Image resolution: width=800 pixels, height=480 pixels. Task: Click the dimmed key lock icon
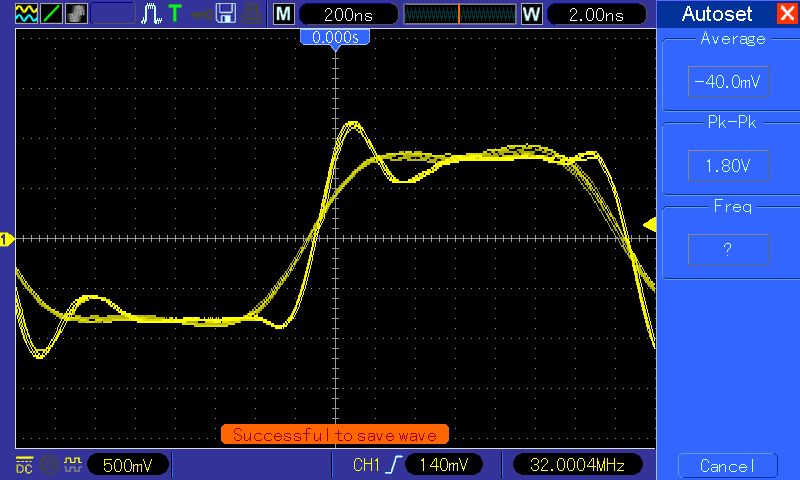201,14
